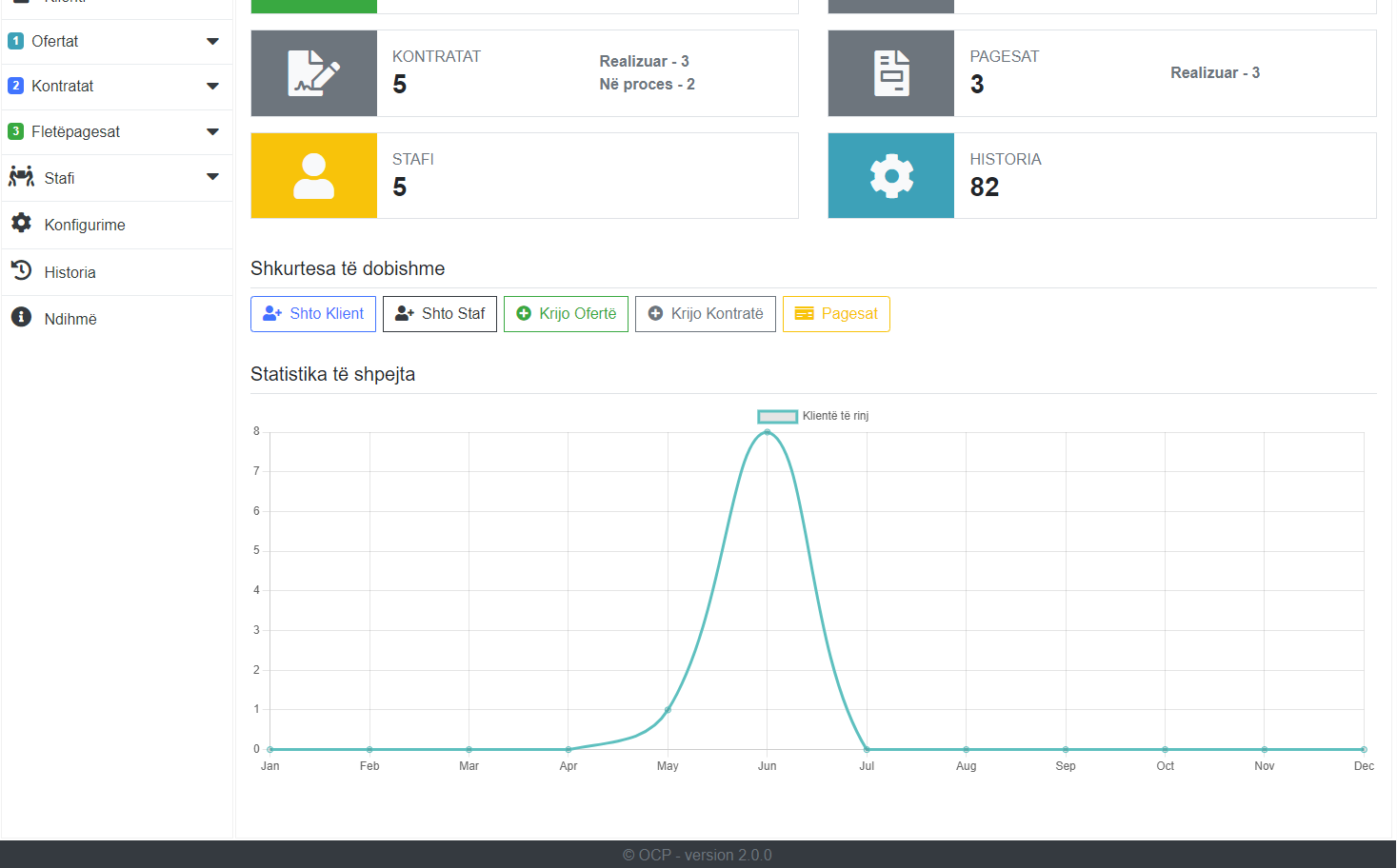Expand the Kontratat dropdown arrow
1397x868 pixels.
(x=212, y=86)
